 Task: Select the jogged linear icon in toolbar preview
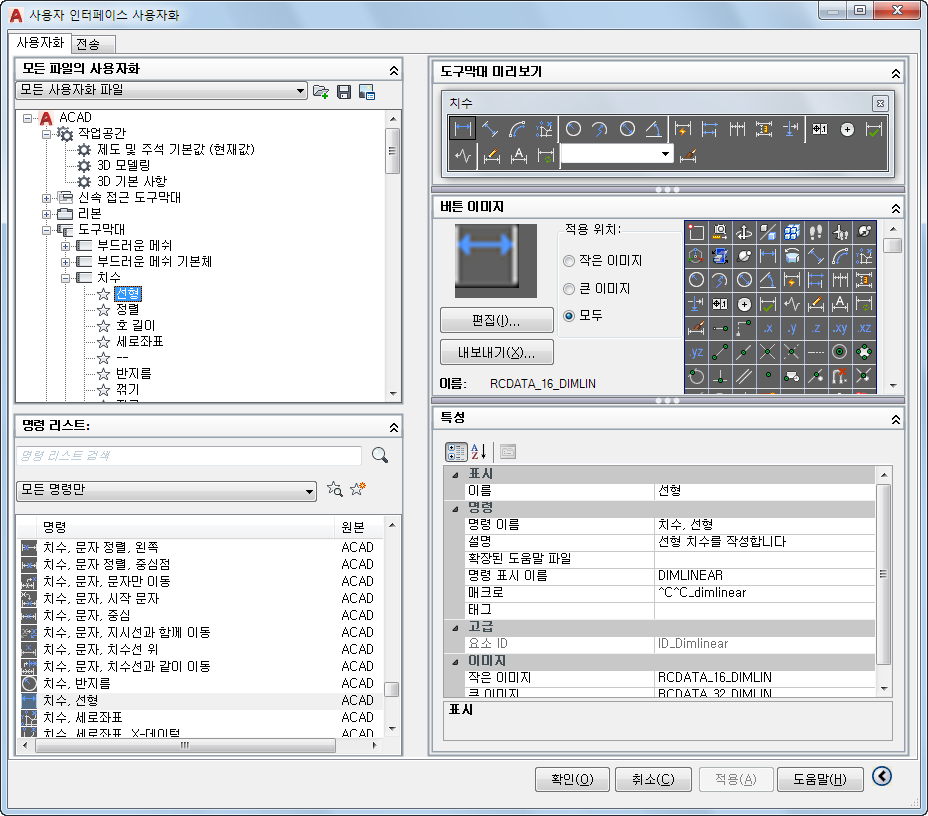(463, 156)
